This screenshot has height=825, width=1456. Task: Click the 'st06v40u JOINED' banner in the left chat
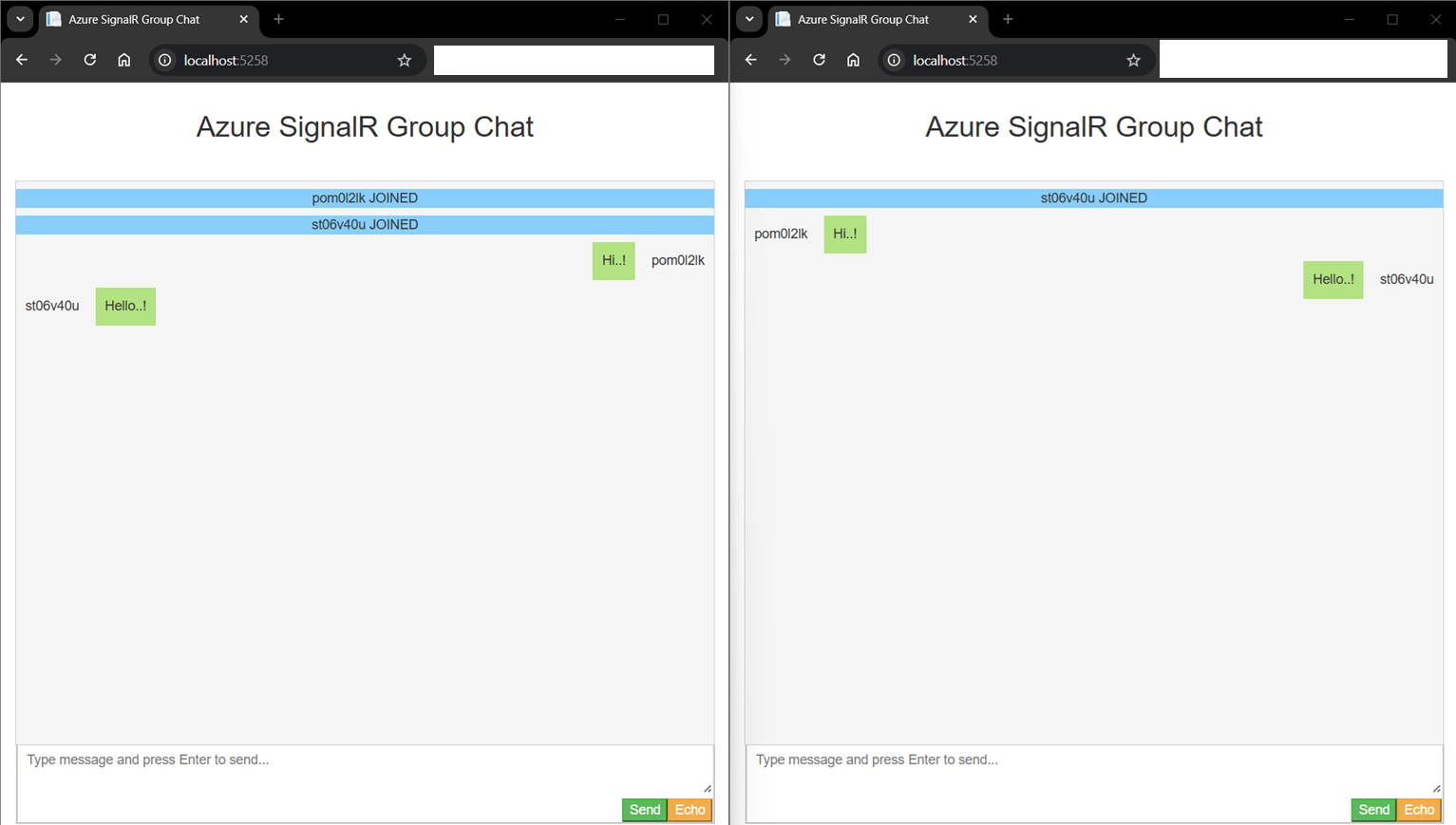tap(365, 225)
